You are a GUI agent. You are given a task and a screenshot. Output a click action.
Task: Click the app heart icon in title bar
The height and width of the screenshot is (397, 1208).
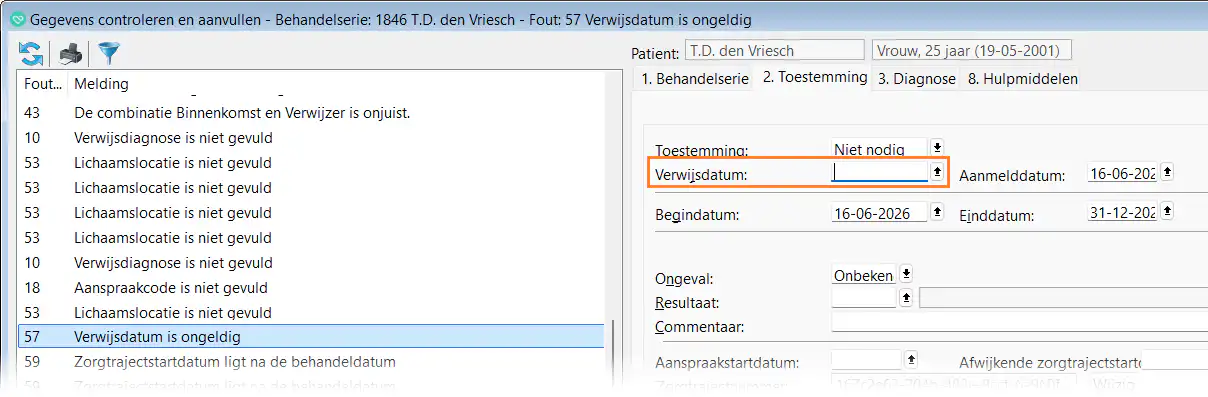point(15,19)
